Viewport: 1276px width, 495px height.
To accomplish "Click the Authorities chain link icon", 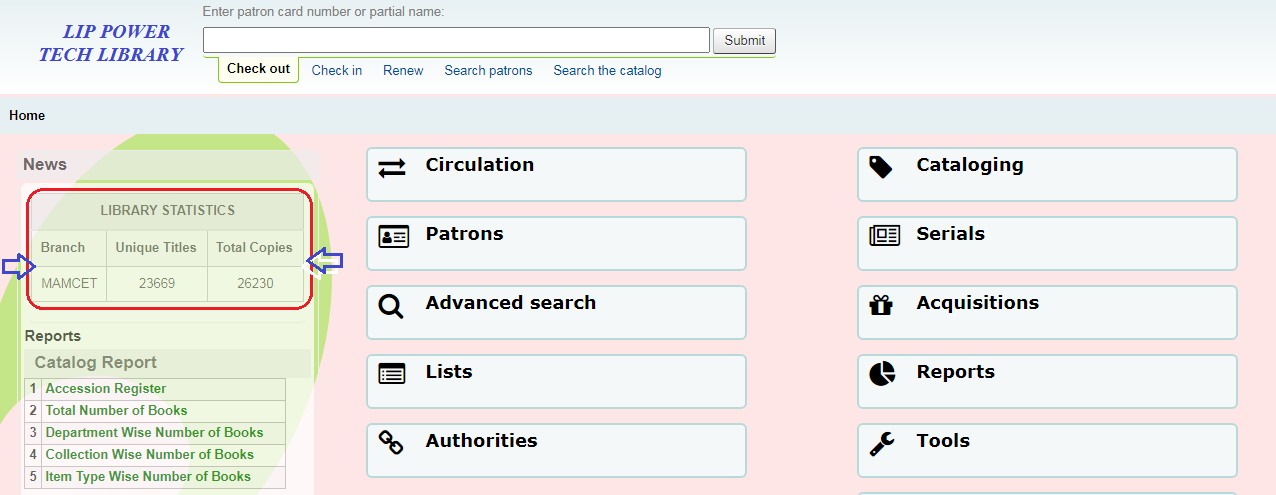I will click(x=391, y=442).
